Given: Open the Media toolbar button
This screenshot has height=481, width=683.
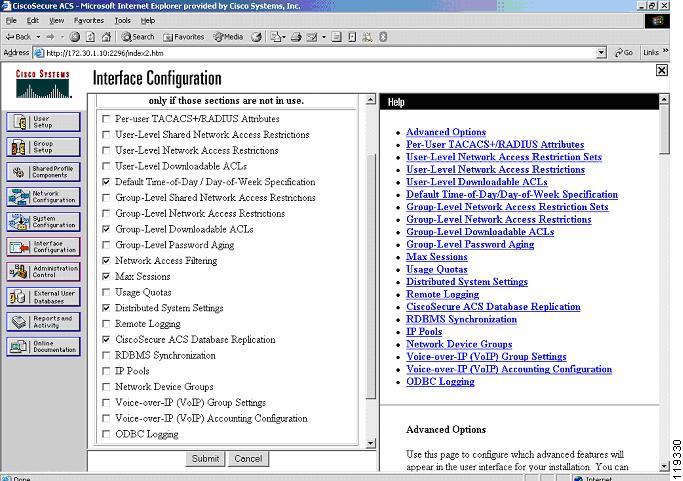Looking at the screenshot, I should pyautogui.click(x=228, y=37).
